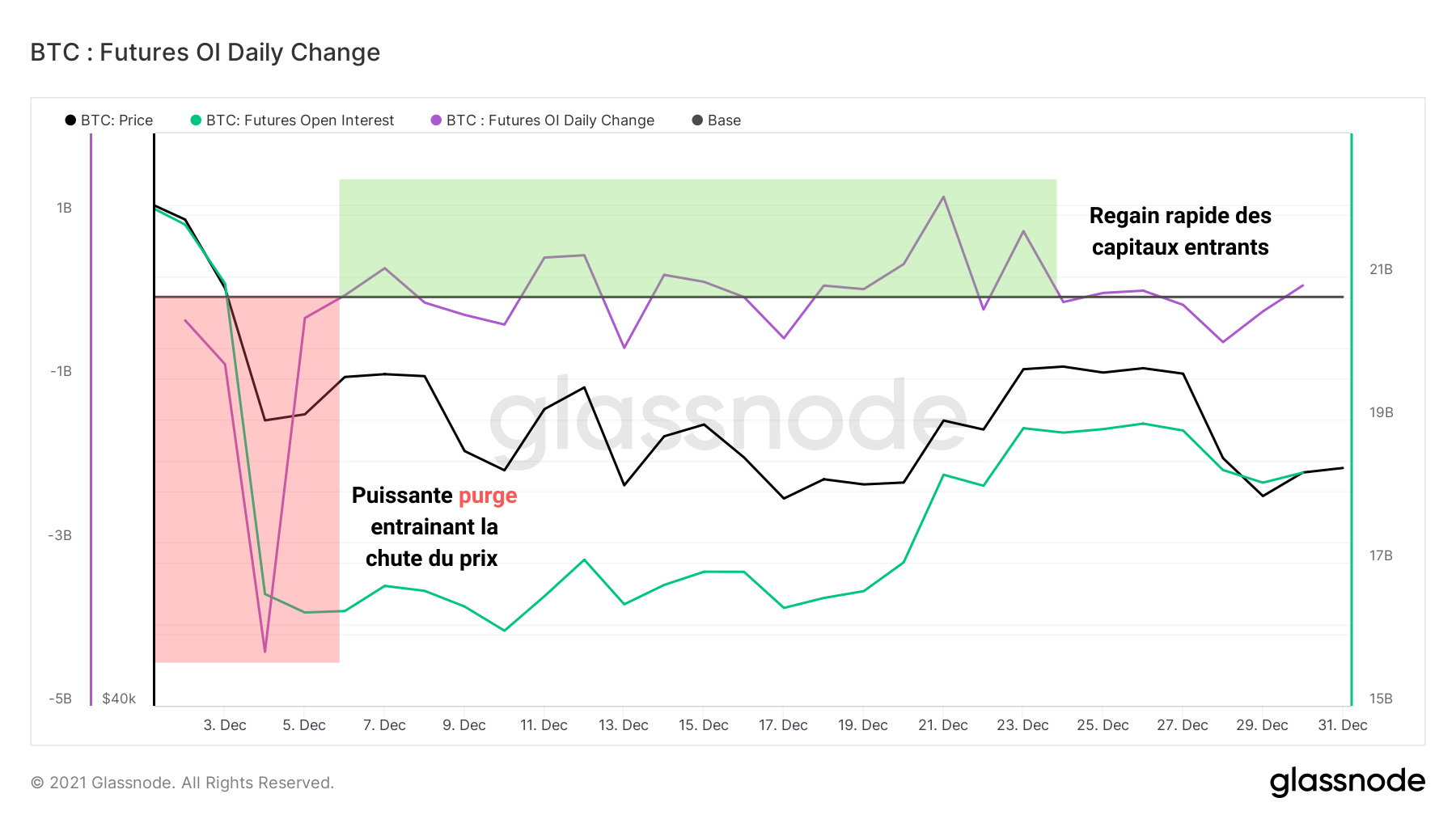Image resolution: width=1456 pixels, height=819 pixels.
Task: Click the chart title Futures OI Daily Change
Action: coord(205,53)
